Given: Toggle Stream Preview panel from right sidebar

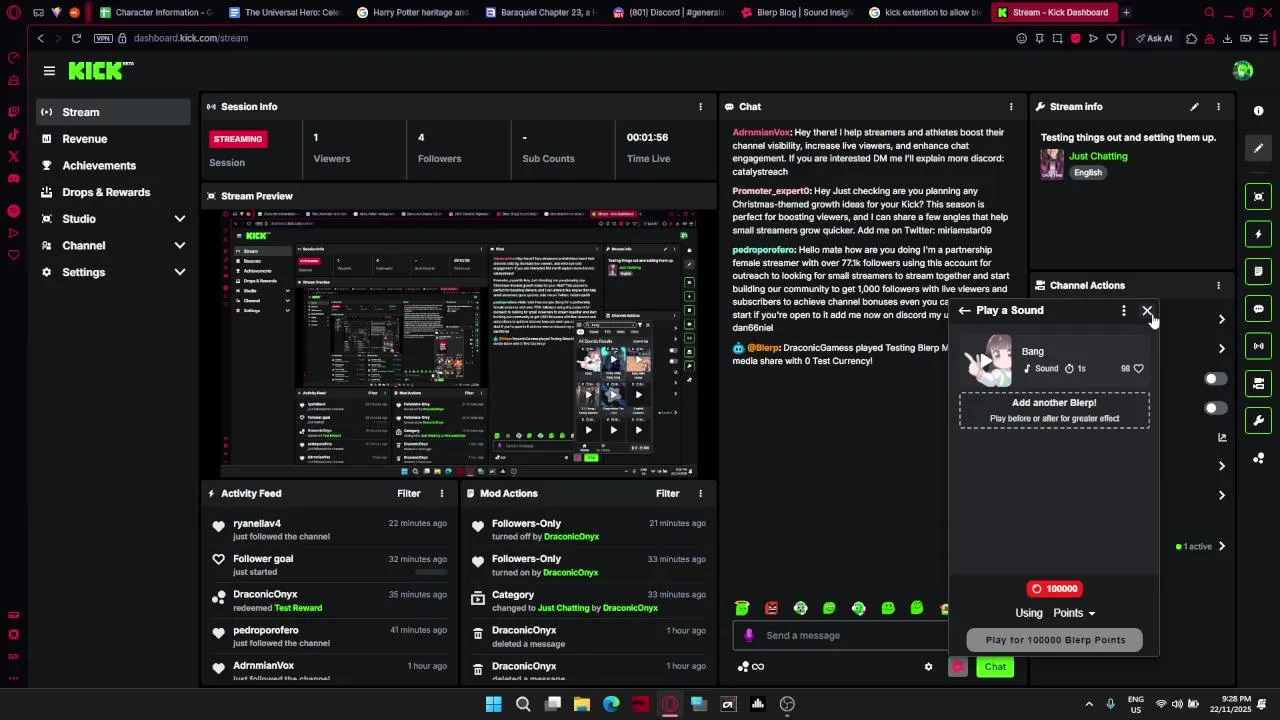Looking at the screenshot, I should coord(1259,196).
